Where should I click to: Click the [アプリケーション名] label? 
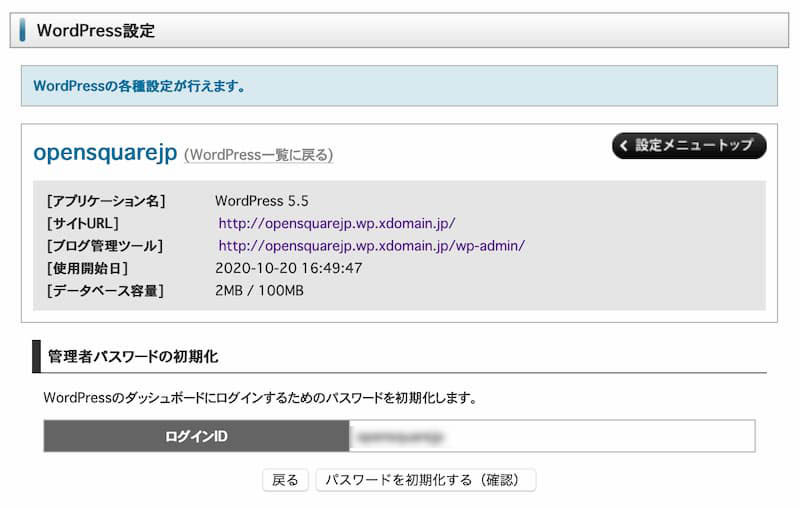tap(106, 201)
